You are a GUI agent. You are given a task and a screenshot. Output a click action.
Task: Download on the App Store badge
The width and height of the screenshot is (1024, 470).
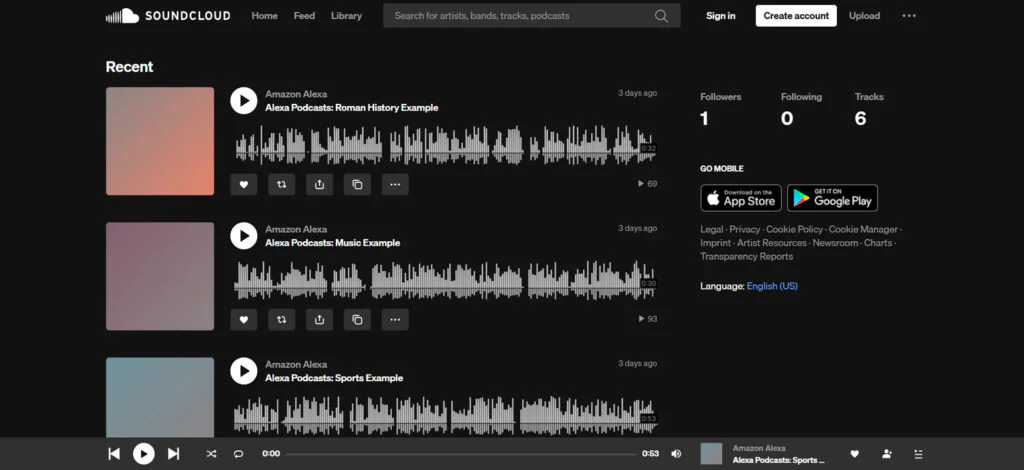coord(741,198)
